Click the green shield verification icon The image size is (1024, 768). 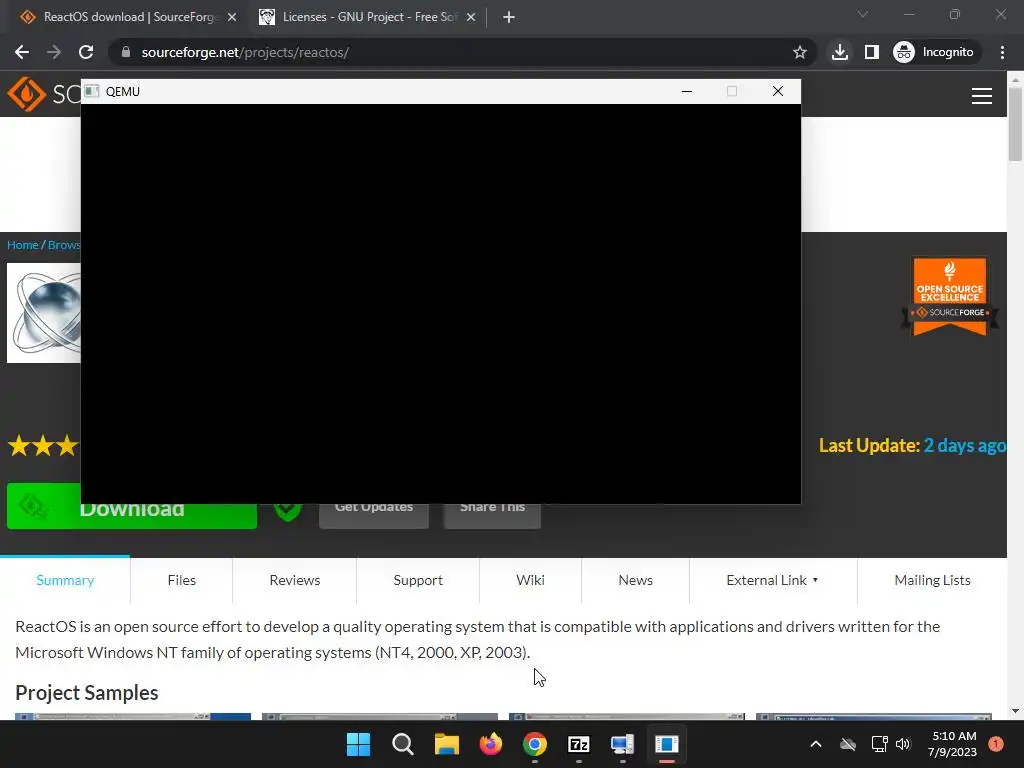[x=287, y=511]
